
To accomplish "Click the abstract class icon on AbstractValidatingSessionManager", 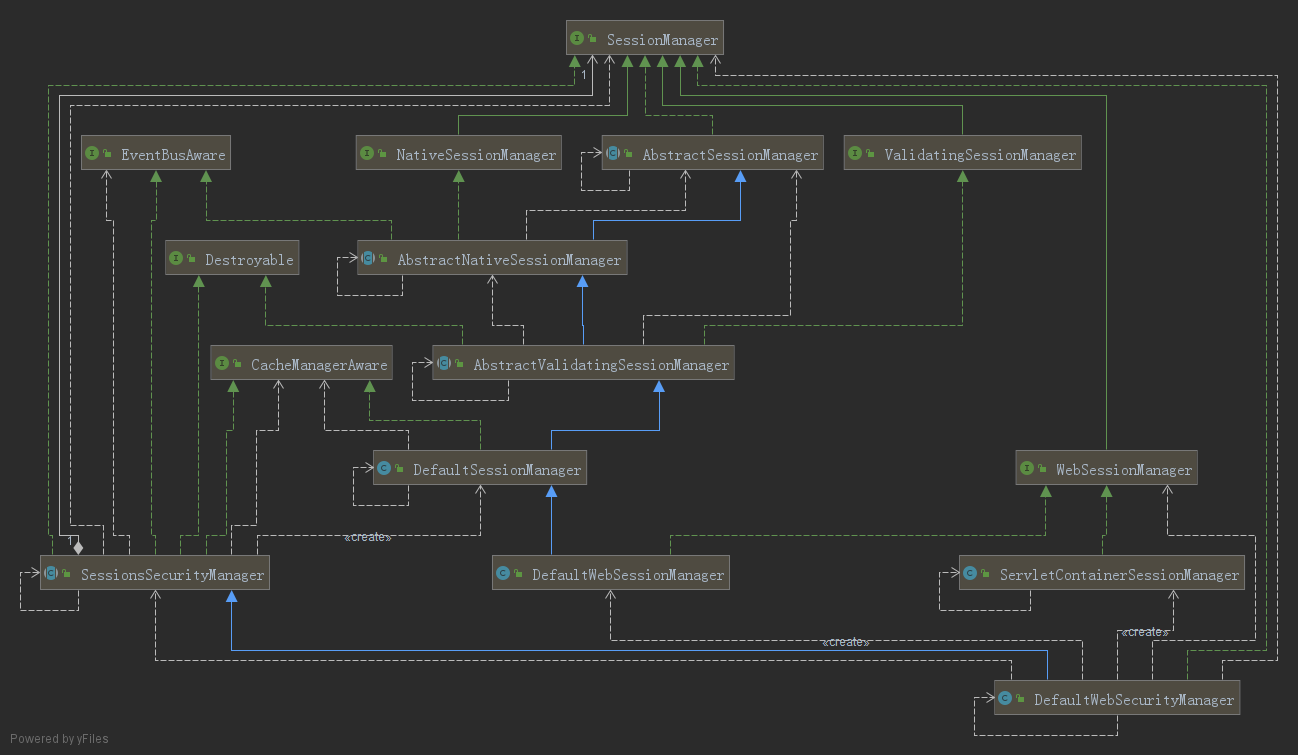I will click(443, 364).
